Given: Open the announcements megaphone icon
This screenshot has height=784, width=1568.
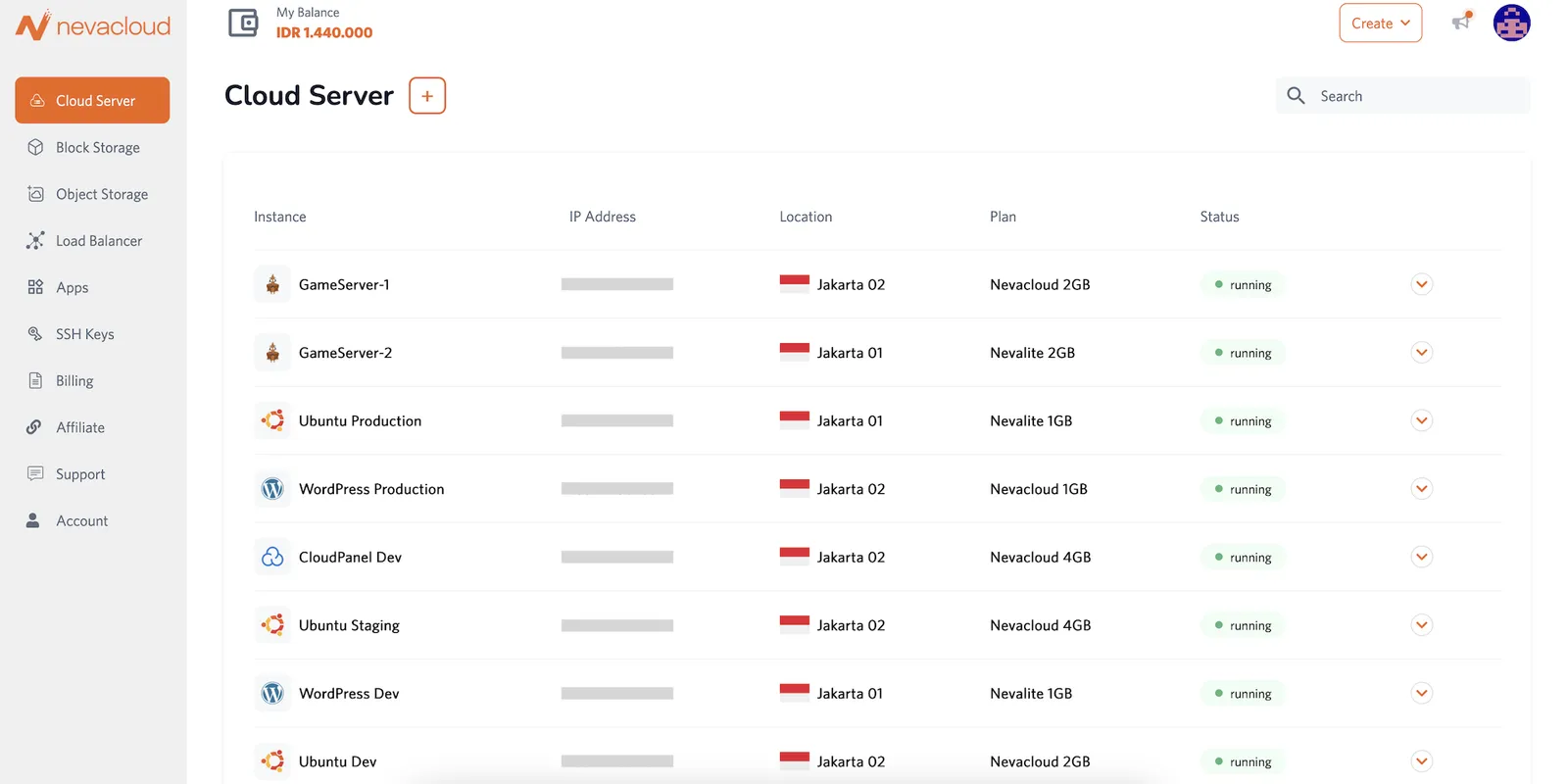Looking at the screenshot, I should [1461, 22].
